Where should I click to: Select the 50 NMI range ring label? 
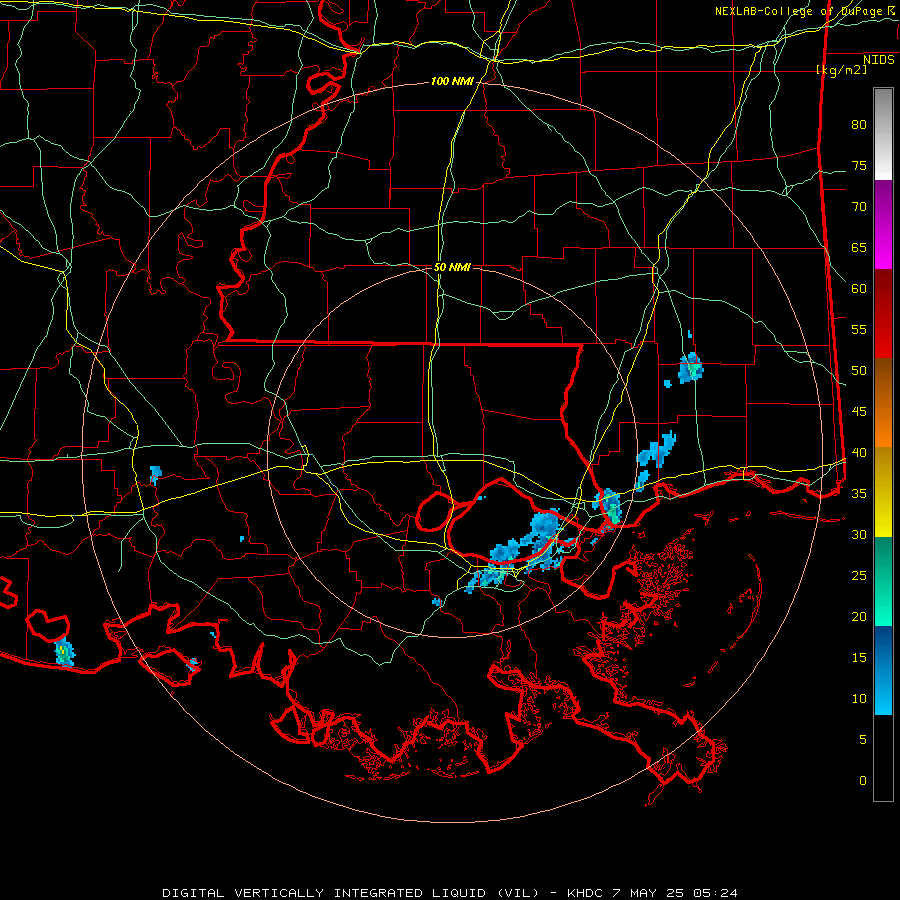(x=452, y=267)
